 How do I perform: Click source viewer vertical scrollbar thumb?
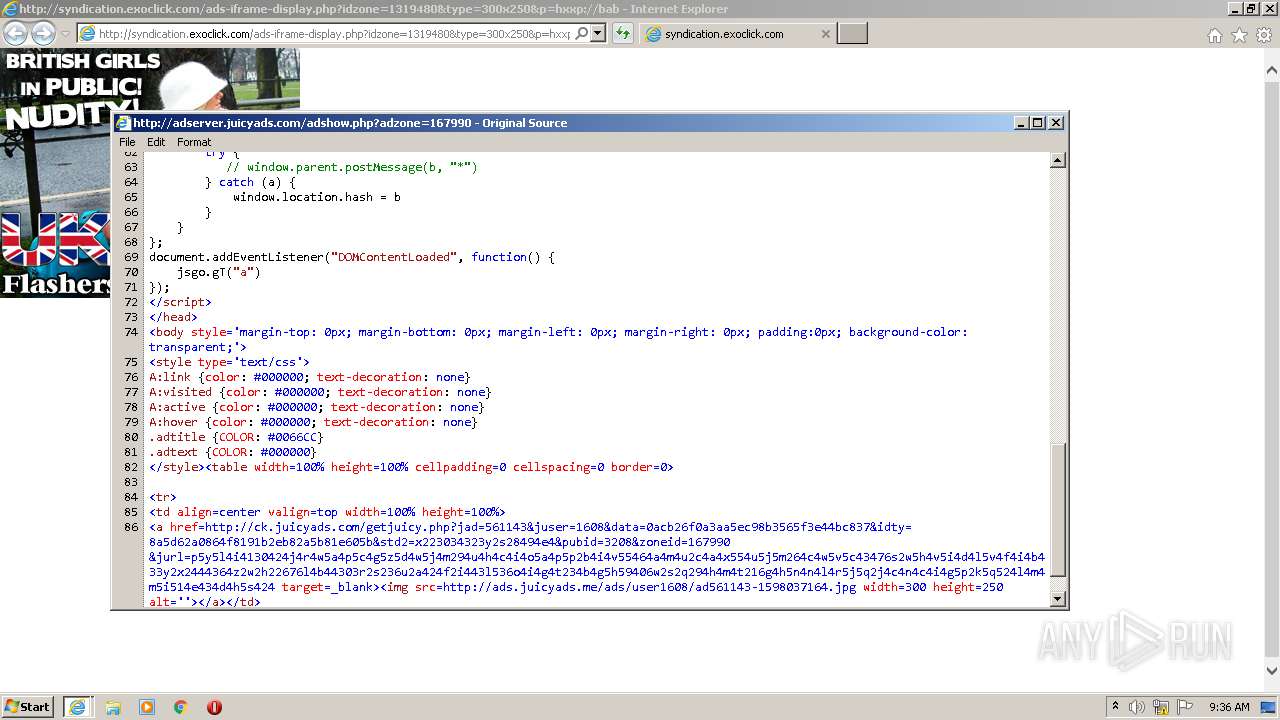[x=1058, y=510]
